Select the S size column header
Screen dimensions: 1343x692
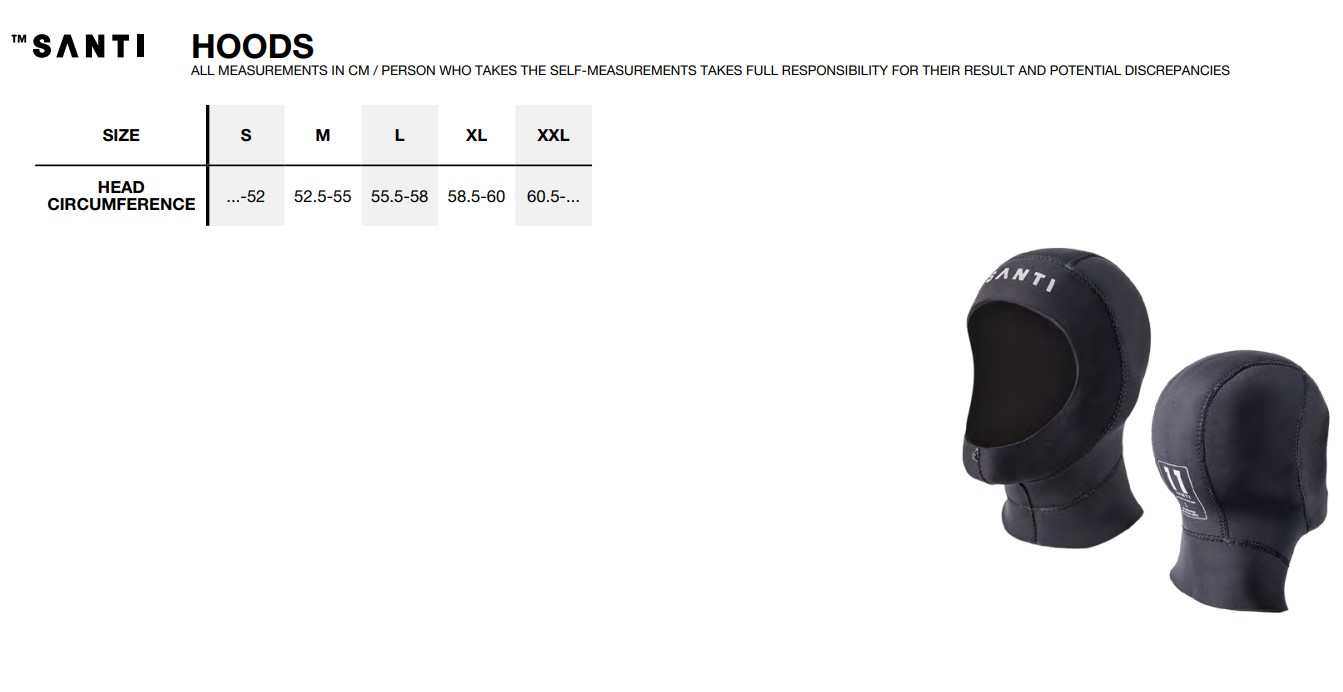pos(246,135)
